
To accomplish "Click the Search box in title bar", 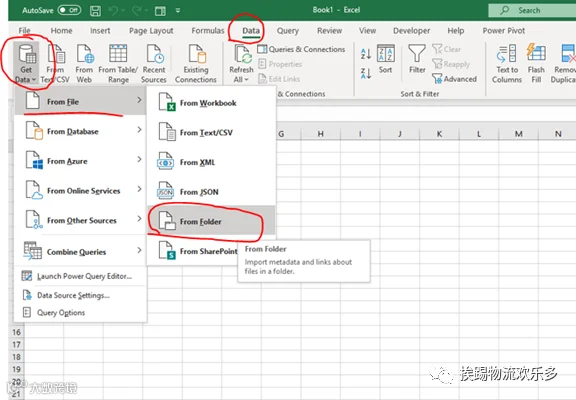I will coord(532,10).
